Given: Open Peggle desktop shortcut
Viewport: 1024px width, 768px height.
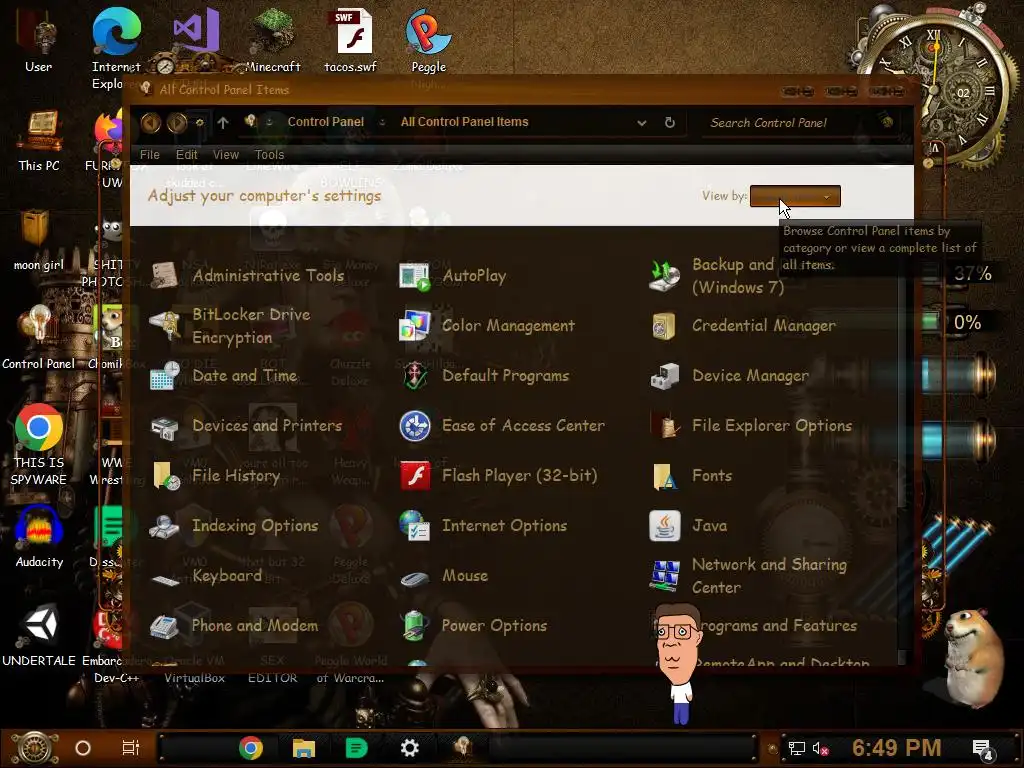Looking at the screenshot, I should tap(428, 40).
